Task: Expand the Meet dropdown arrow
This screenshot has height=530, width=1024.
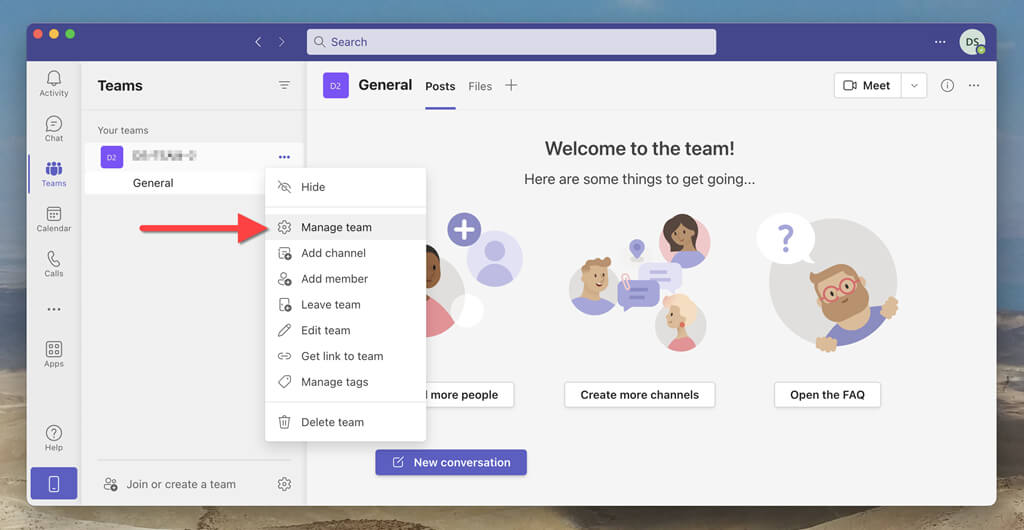Action: tap(914, 86)
